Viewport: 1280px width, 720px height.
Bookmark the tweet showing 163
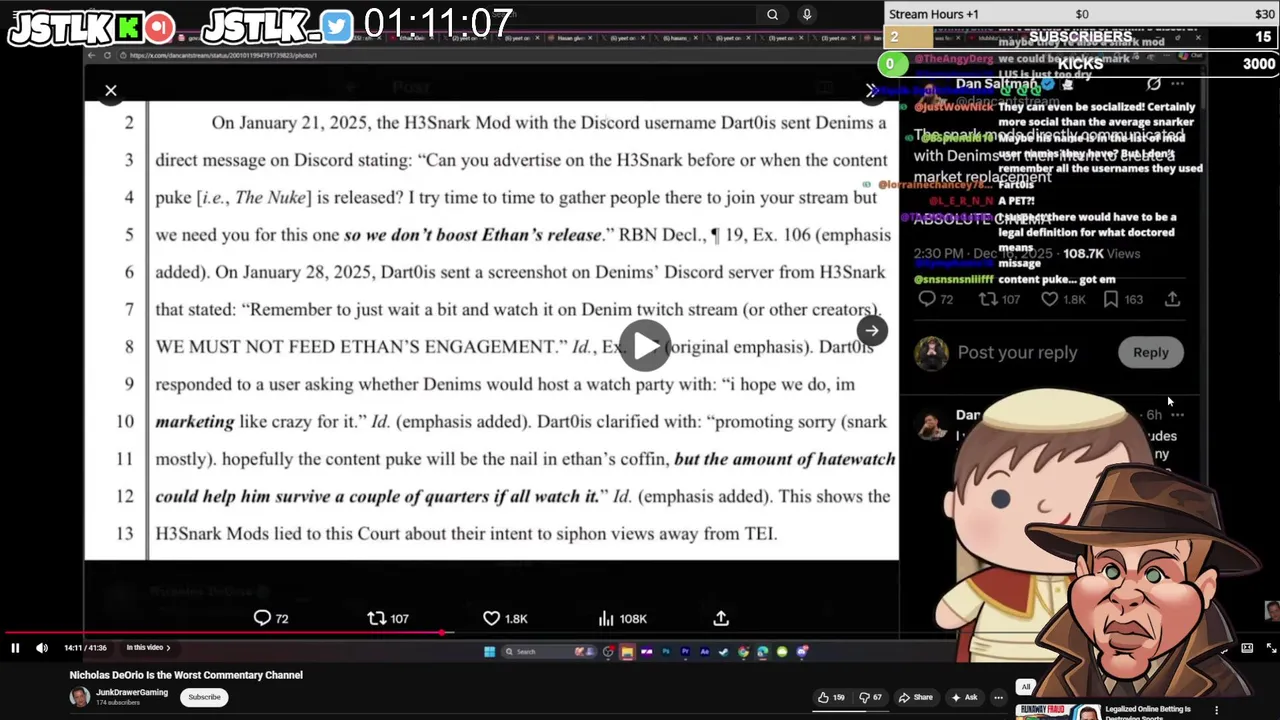click(1123, 299)
